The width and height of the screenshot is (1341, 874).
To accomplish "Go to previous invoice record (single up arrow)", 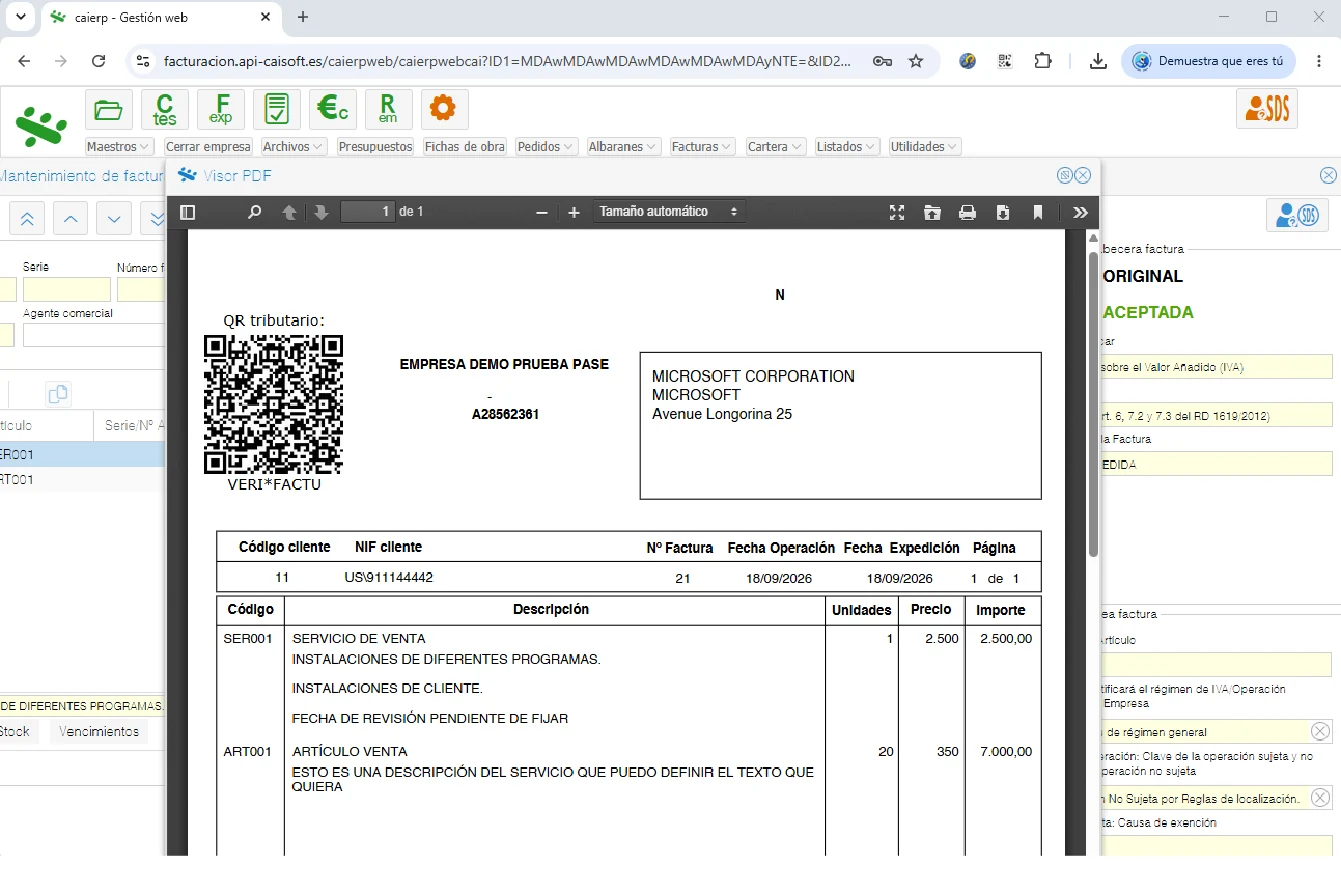I will (x=70, y=218).
